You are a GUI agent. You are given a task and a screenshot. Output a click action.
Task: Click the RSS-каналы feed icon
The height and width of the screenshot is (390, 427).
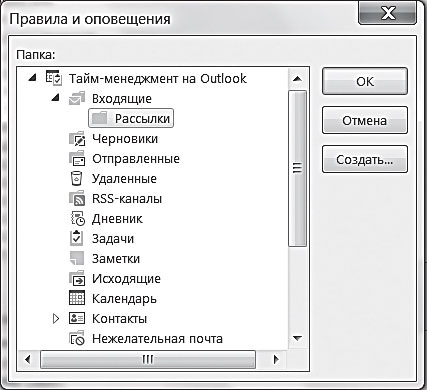pos(77,198)
